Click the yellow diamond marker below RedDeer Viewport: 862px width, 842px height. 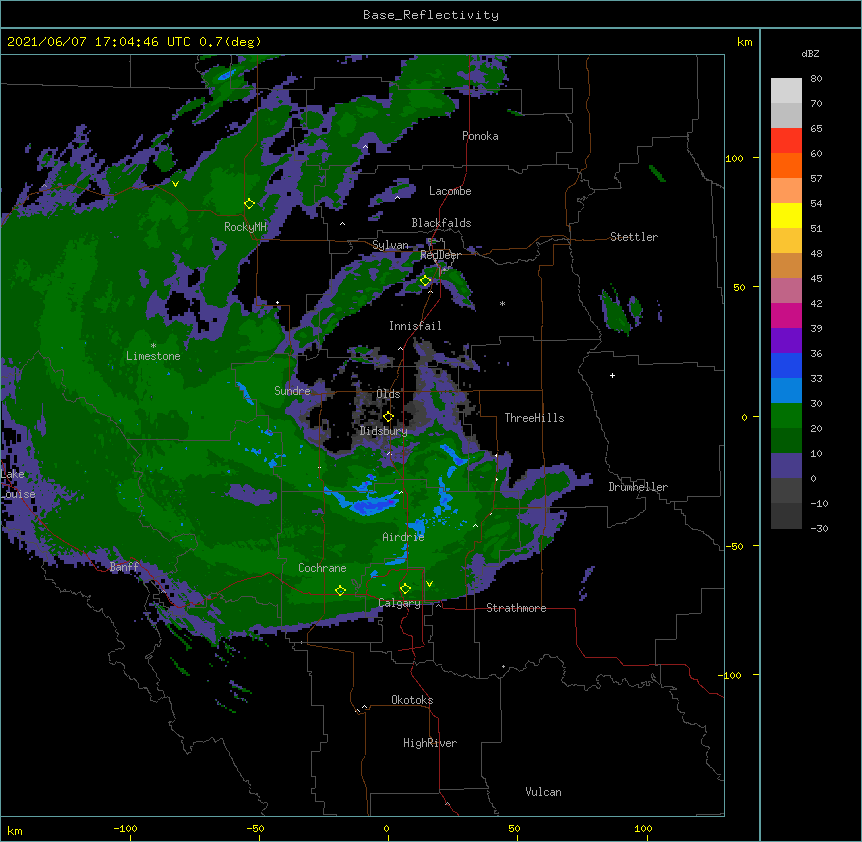click(425, 281)
